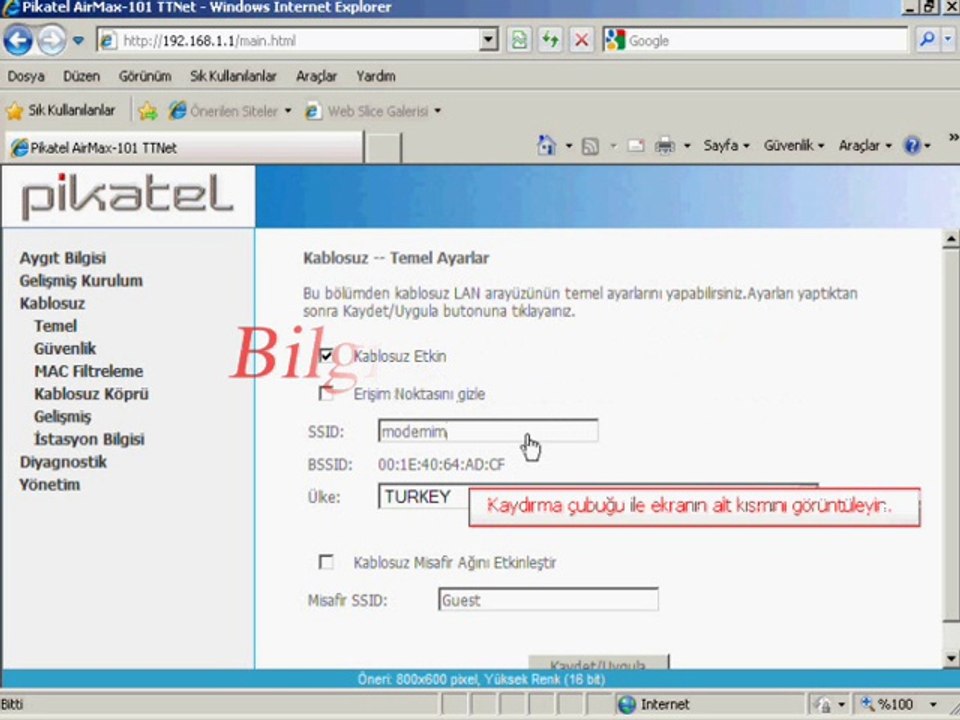Select the Kablosuz sidebar item

pyautogui.click(x=52, y=303)
